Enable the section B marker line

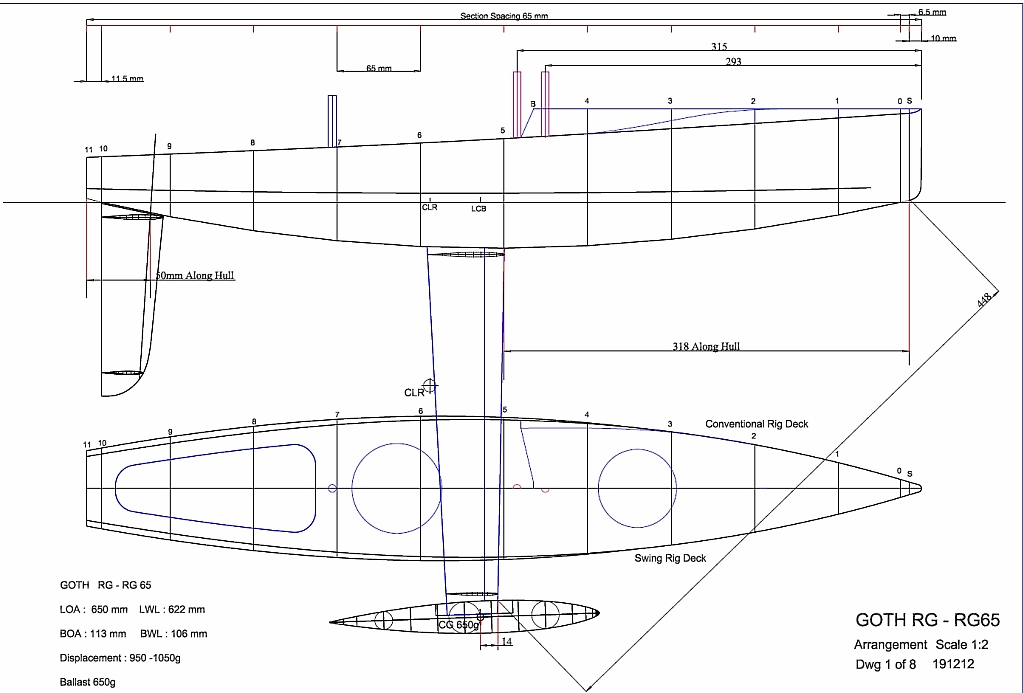coord(533,105)
